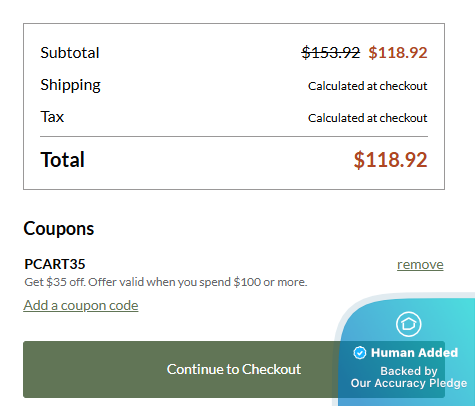Click the crossed-out $153.92 original subtotal
The image size is (475, 406).
(x=331, y=53)
